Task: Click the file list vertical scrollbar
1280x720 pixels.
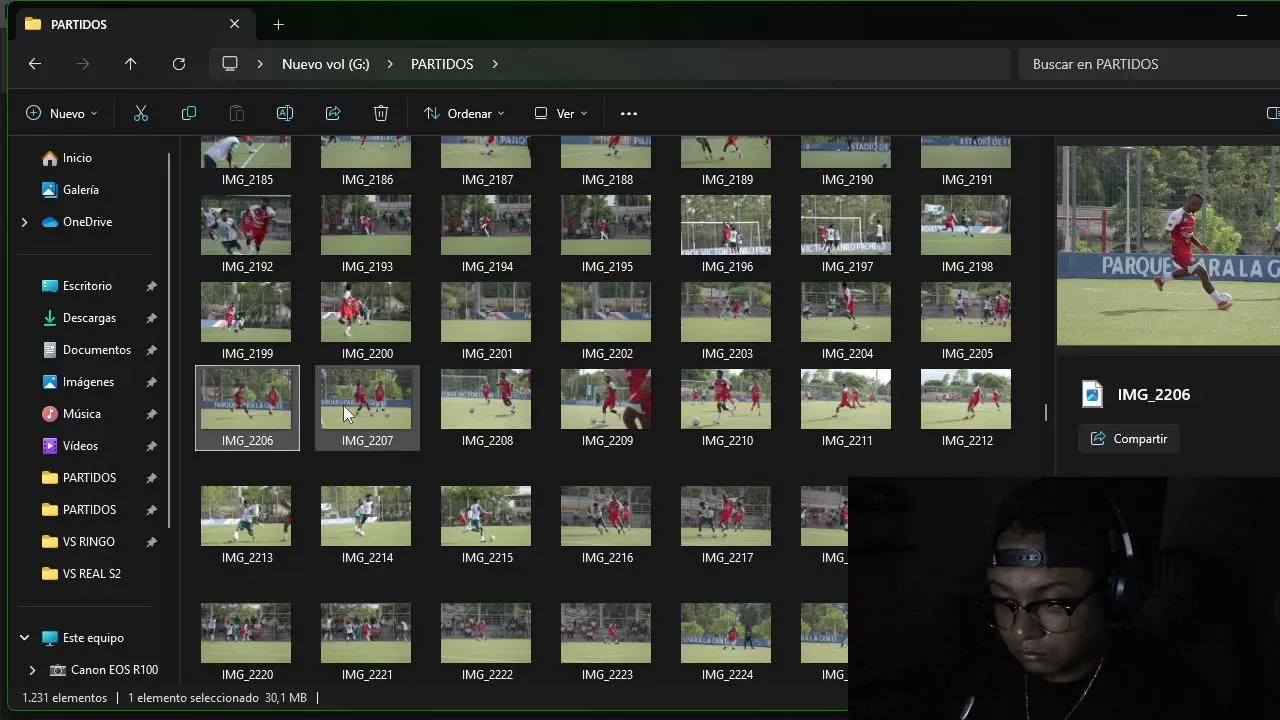Action: click(x=1046, y=411)
